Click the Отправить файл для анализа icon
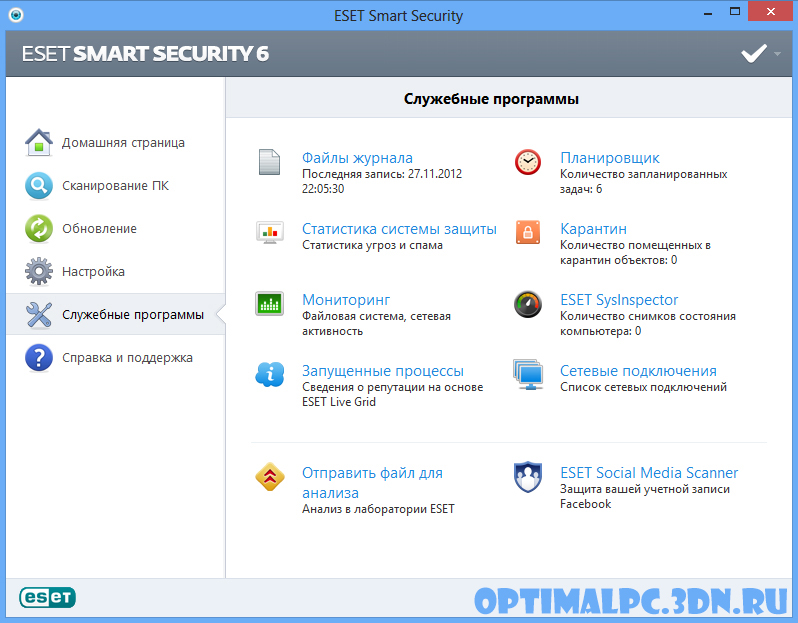Viewport: 798px width, 623px height. [x=270, y=477]
